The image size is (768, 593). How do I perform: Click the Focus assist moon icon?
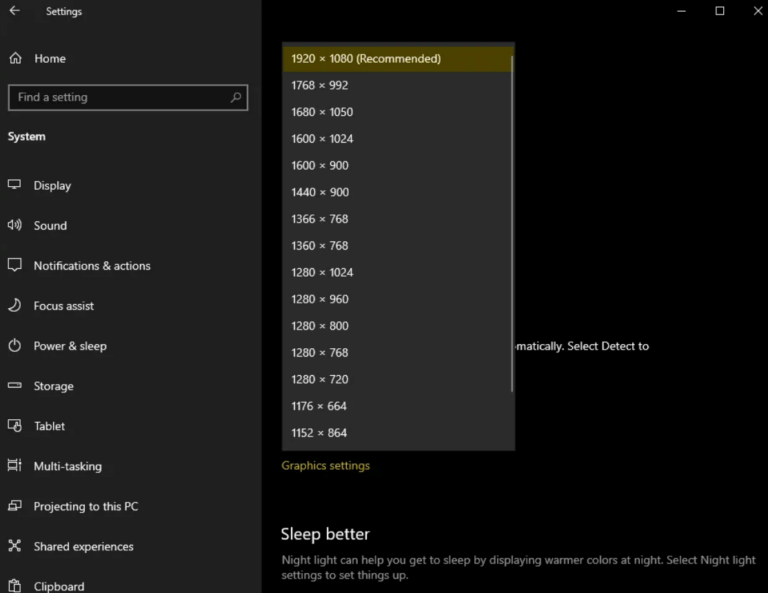tap(14, 305)
